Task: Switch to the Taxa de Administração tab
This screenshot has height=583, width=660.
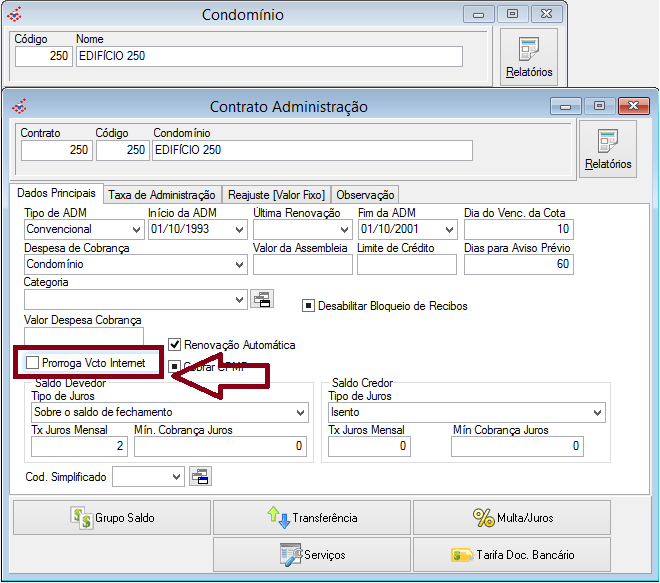Action: click(162, 195)
